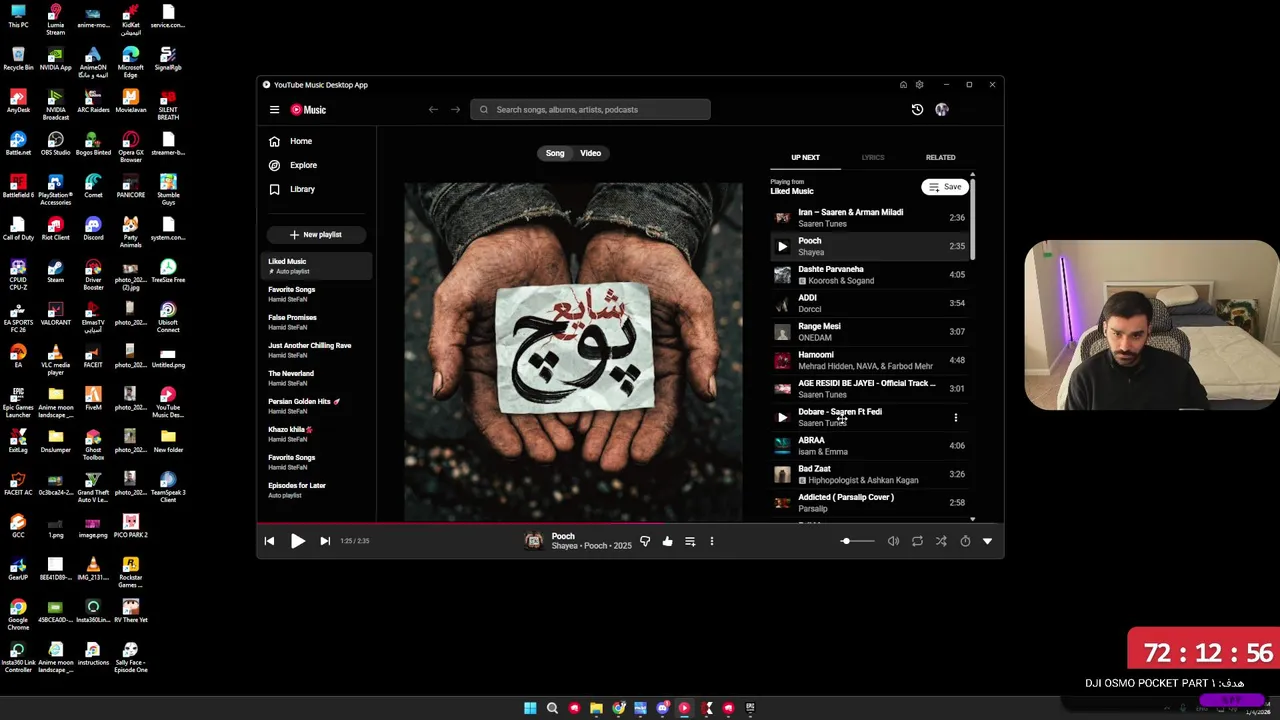Select ADDI by Dorcci in queue
1280x720 pixels.
(x=868, y=303)
